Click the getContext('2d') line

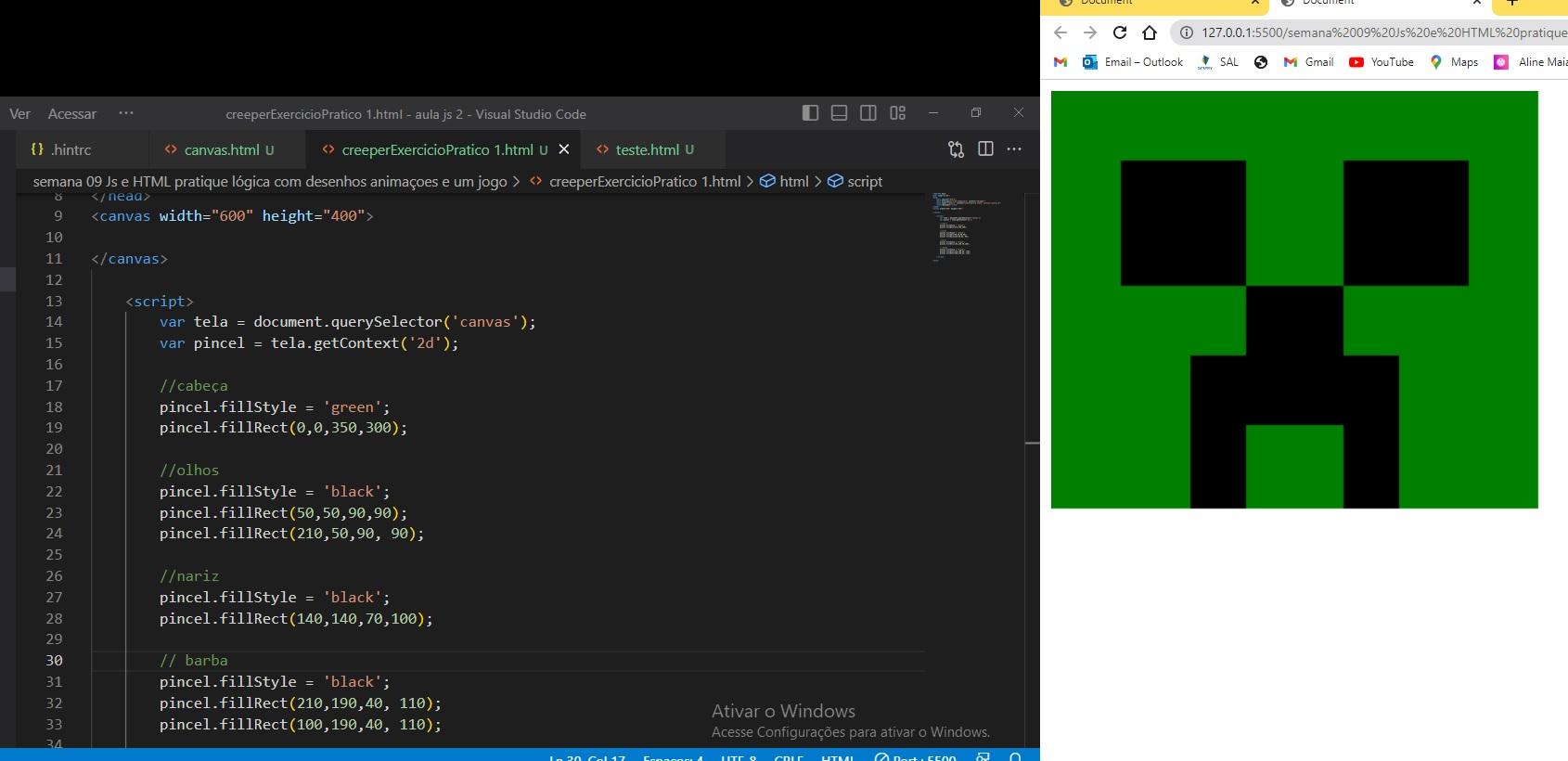309,342
